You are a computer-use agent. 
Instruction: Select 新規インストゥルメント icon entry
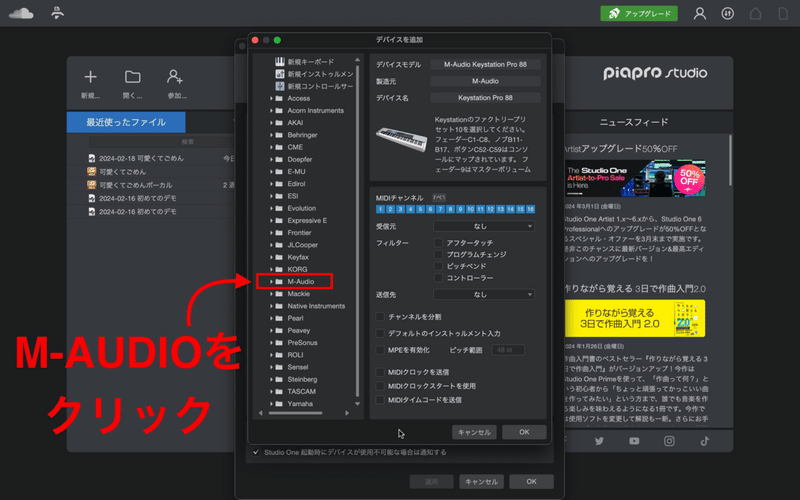pos(280,74)
